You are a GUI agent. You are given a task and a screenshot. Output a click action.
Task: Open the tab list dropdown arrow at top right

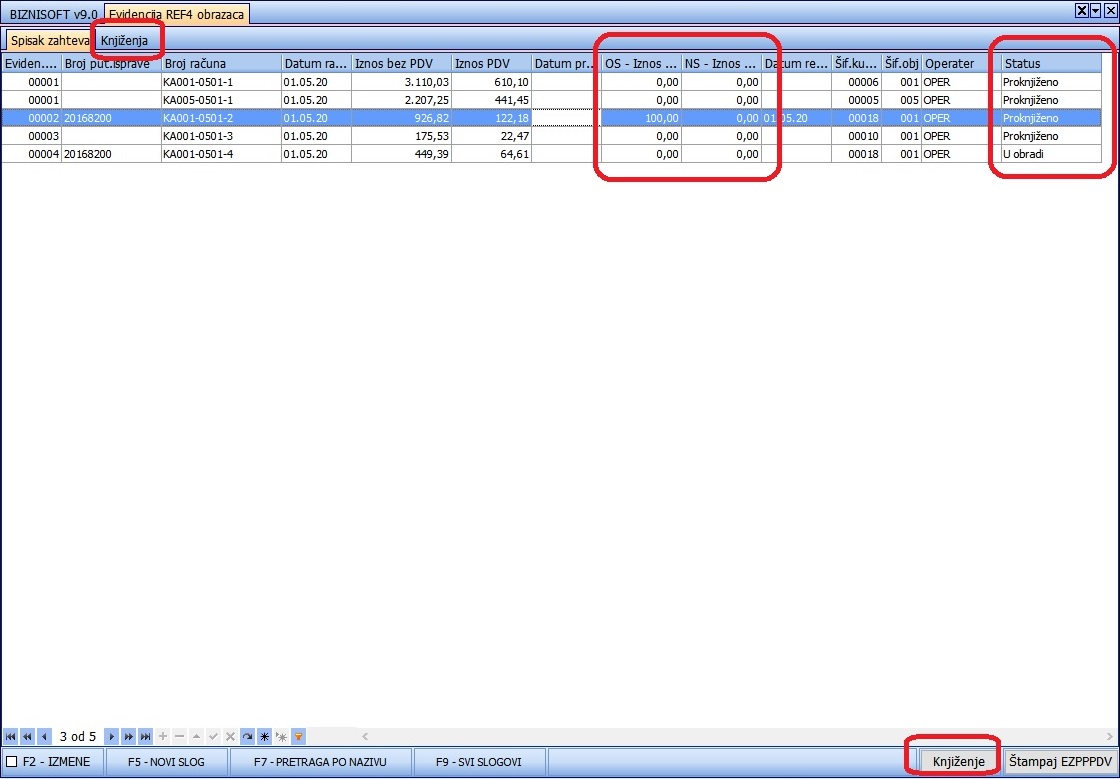pyautogui.click(x=1096, y=10)
